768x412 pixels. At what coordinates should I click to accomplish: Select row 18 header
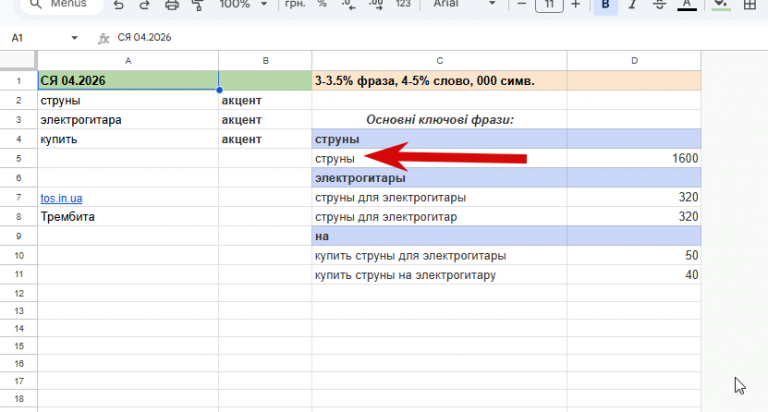(x=19, y=399)
